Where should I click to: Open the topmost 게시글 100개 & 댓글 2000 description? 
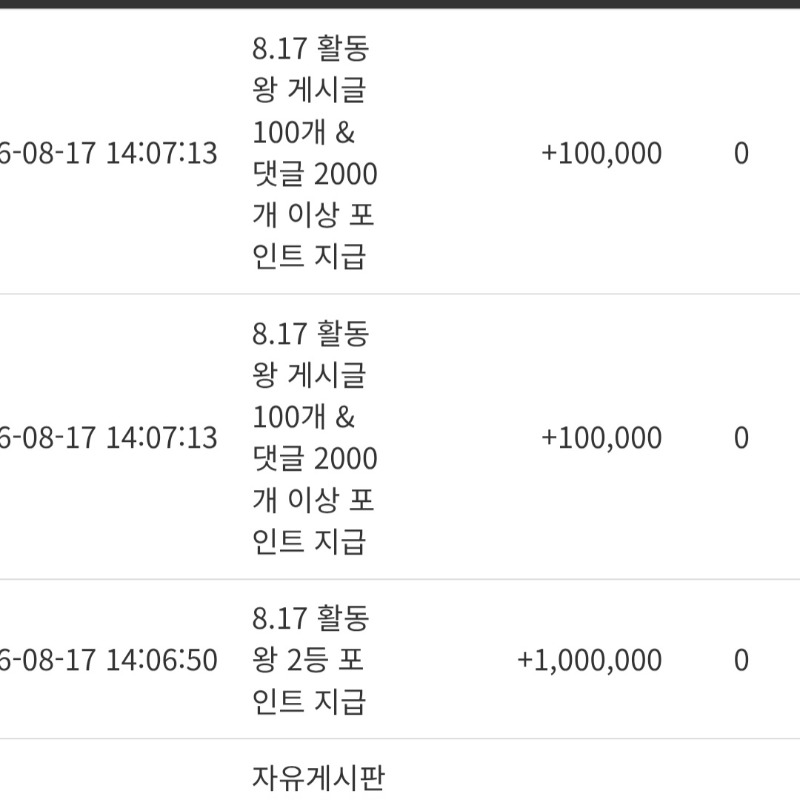(315, 153)
